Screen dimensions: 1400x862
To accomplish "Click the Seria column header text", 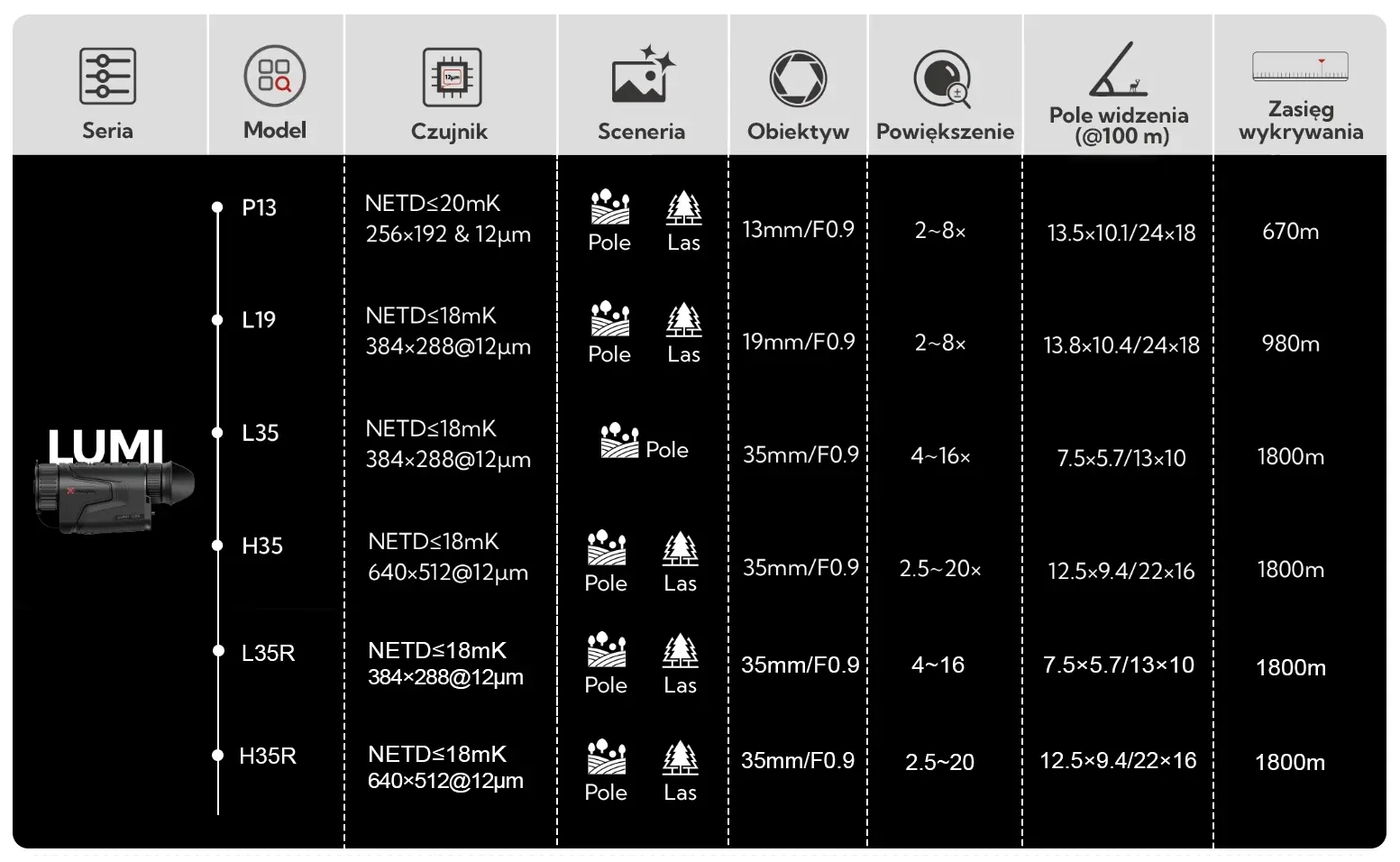I will [x=107, y=131].
